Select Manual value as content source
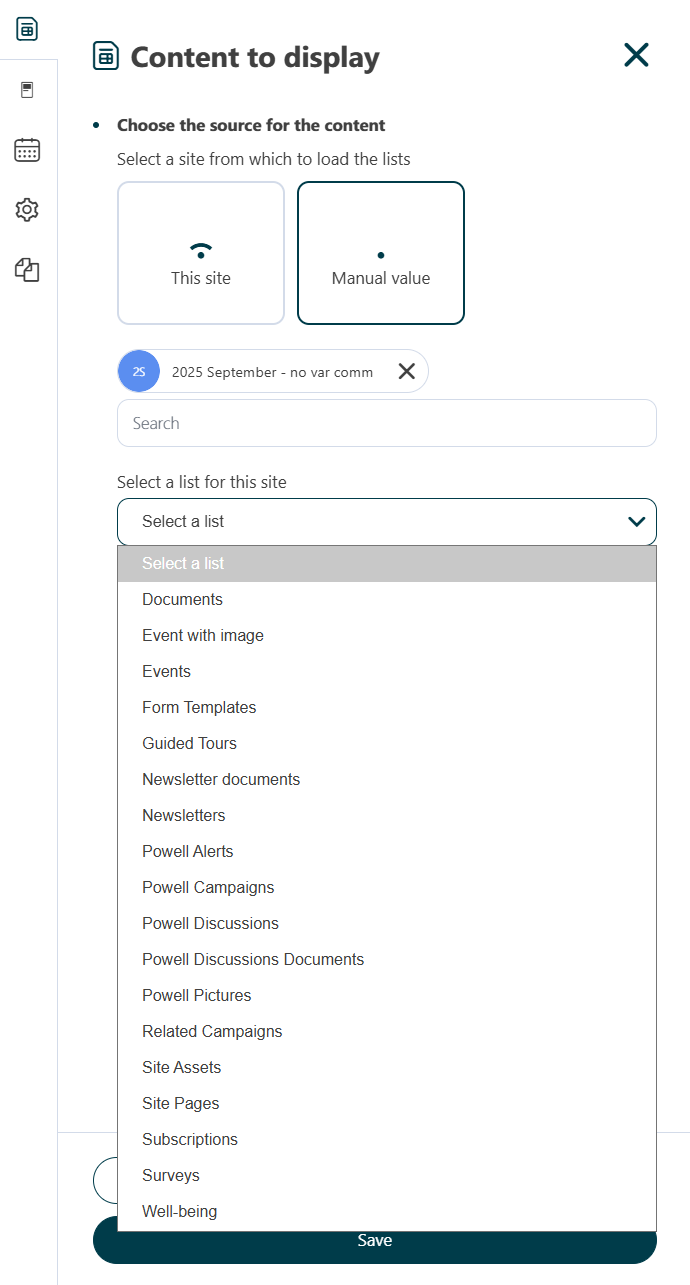This screenshot has width=690, height=1285. (380, 252)
